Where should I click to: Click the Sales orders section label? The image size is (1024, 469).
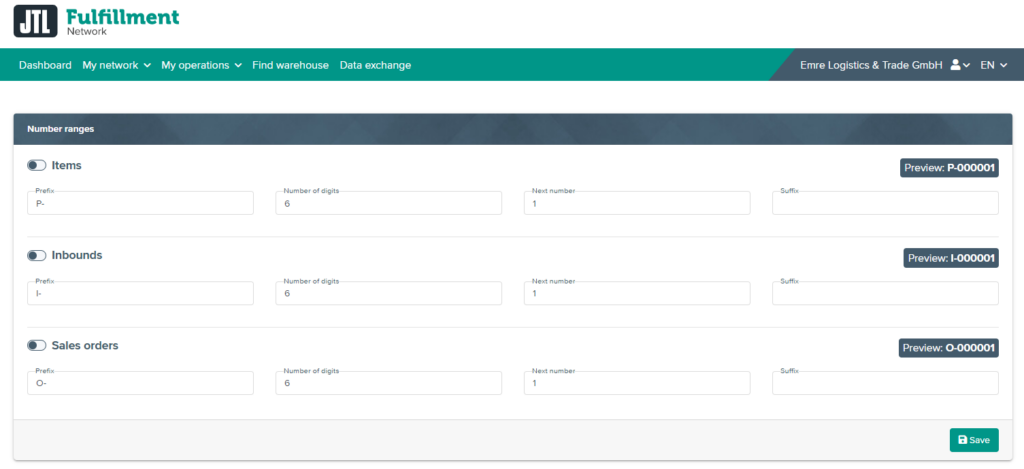point(85,346)
